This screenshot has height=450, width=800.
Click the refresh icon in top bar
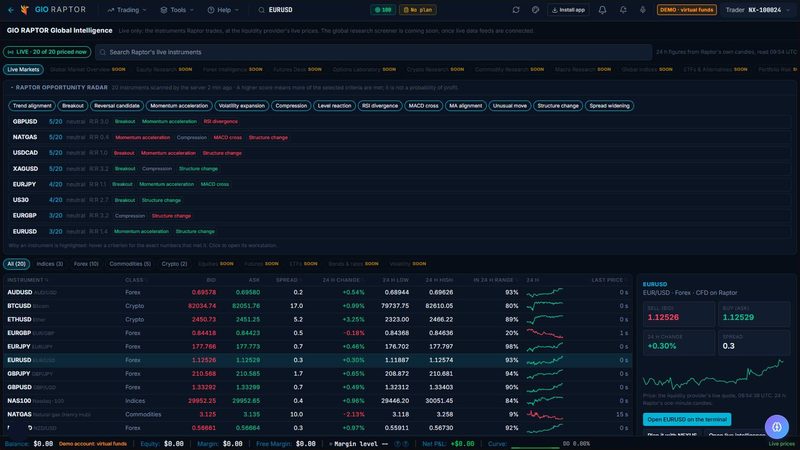(x=516, y=10)
